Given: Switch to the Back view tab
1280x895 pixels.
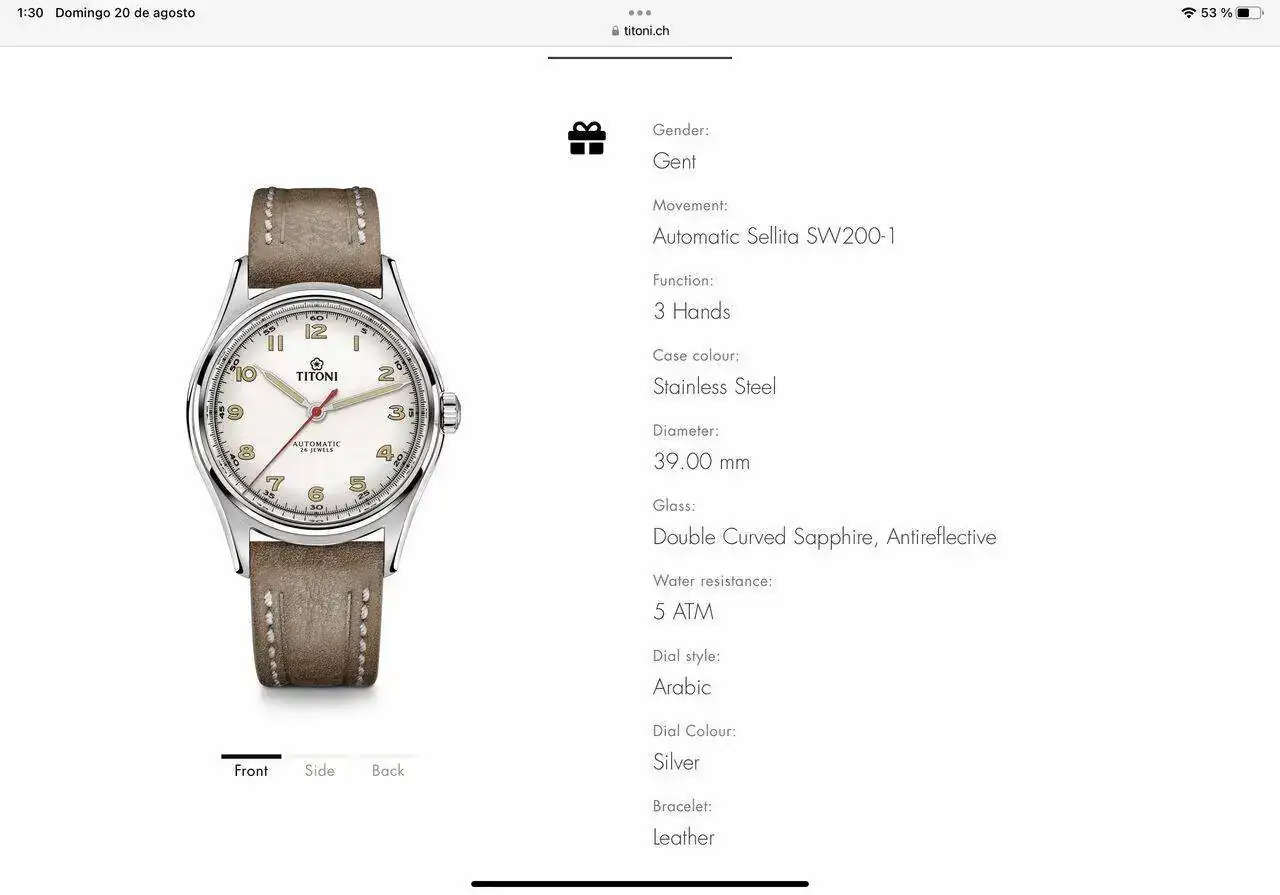Looking at the screenshot, I should coord(388,770).
